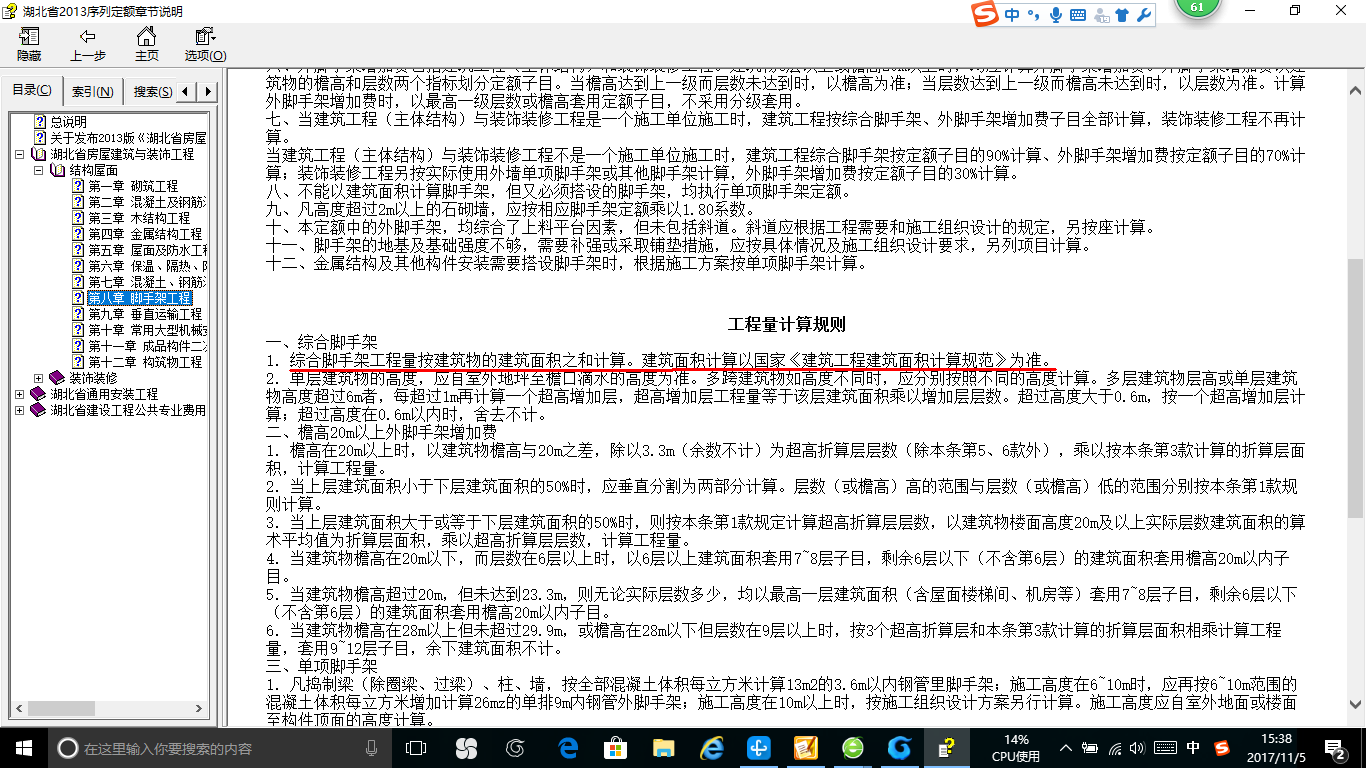Open 第二章 混凝土及钢筋 topic
Viewport: 1366px width, 768px height.
147,202
